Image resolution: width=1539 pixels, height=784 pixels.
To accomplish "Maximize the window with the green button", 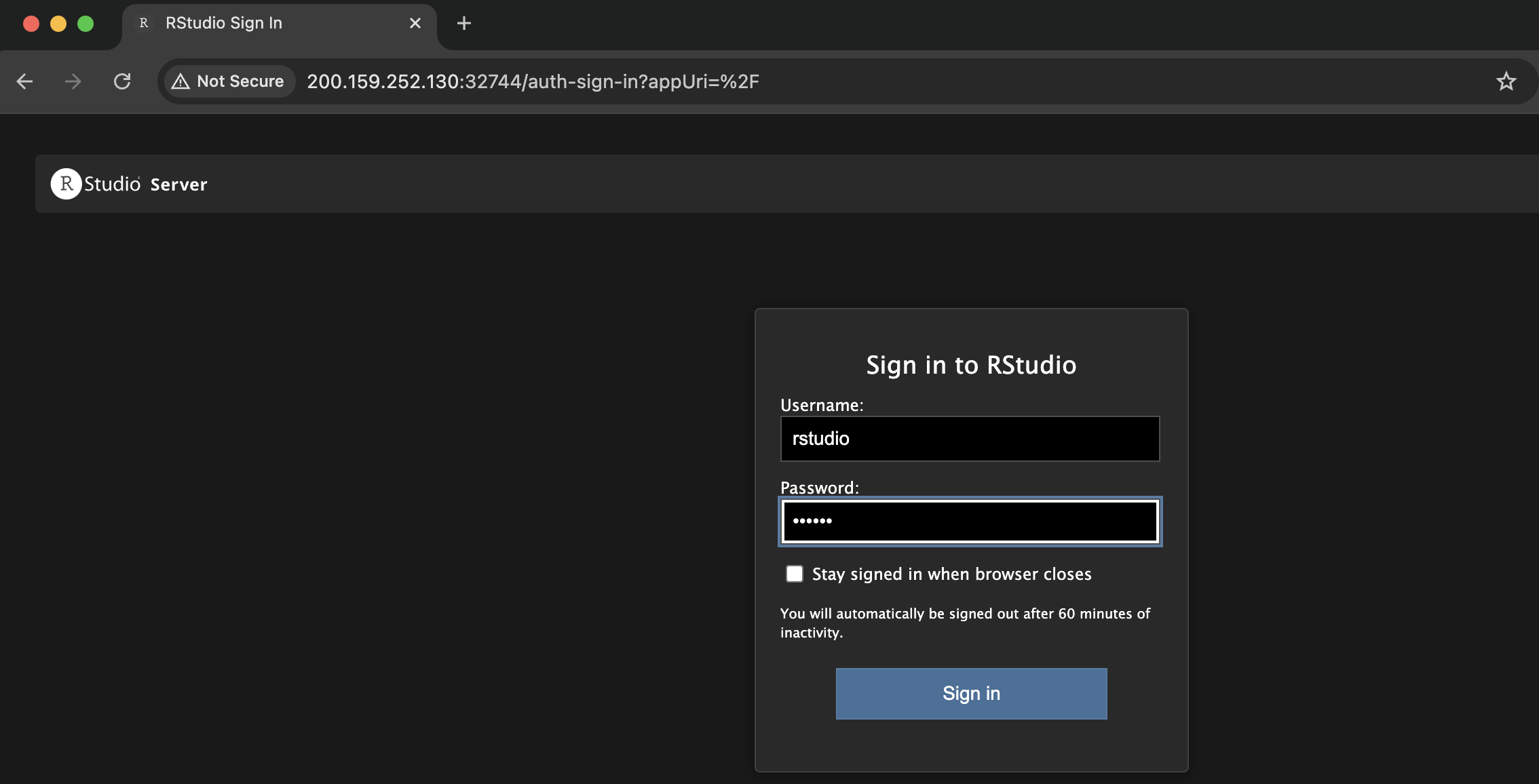I will pos(85,24).
